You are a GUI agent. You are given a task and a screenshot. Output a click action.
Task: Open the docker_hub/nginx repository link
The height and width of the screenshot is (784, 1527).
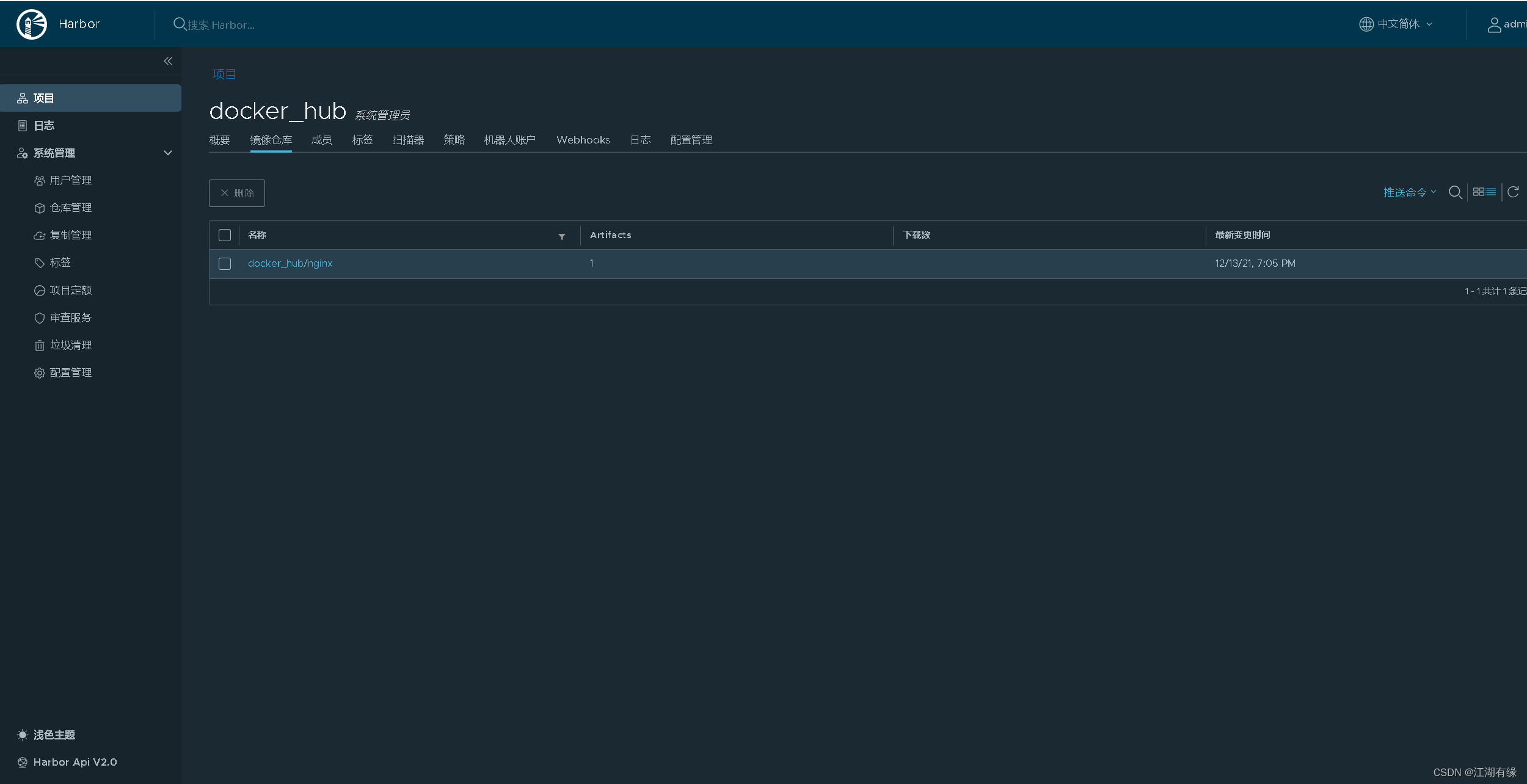click(x=290, y=263)
